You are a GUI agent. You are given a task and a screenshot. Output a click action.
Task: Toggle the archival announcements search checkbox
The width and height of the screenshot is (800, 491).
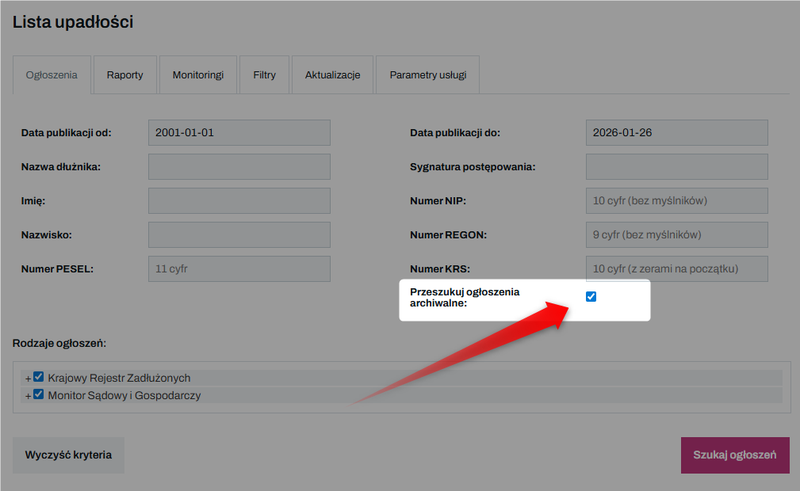(591, 297)
